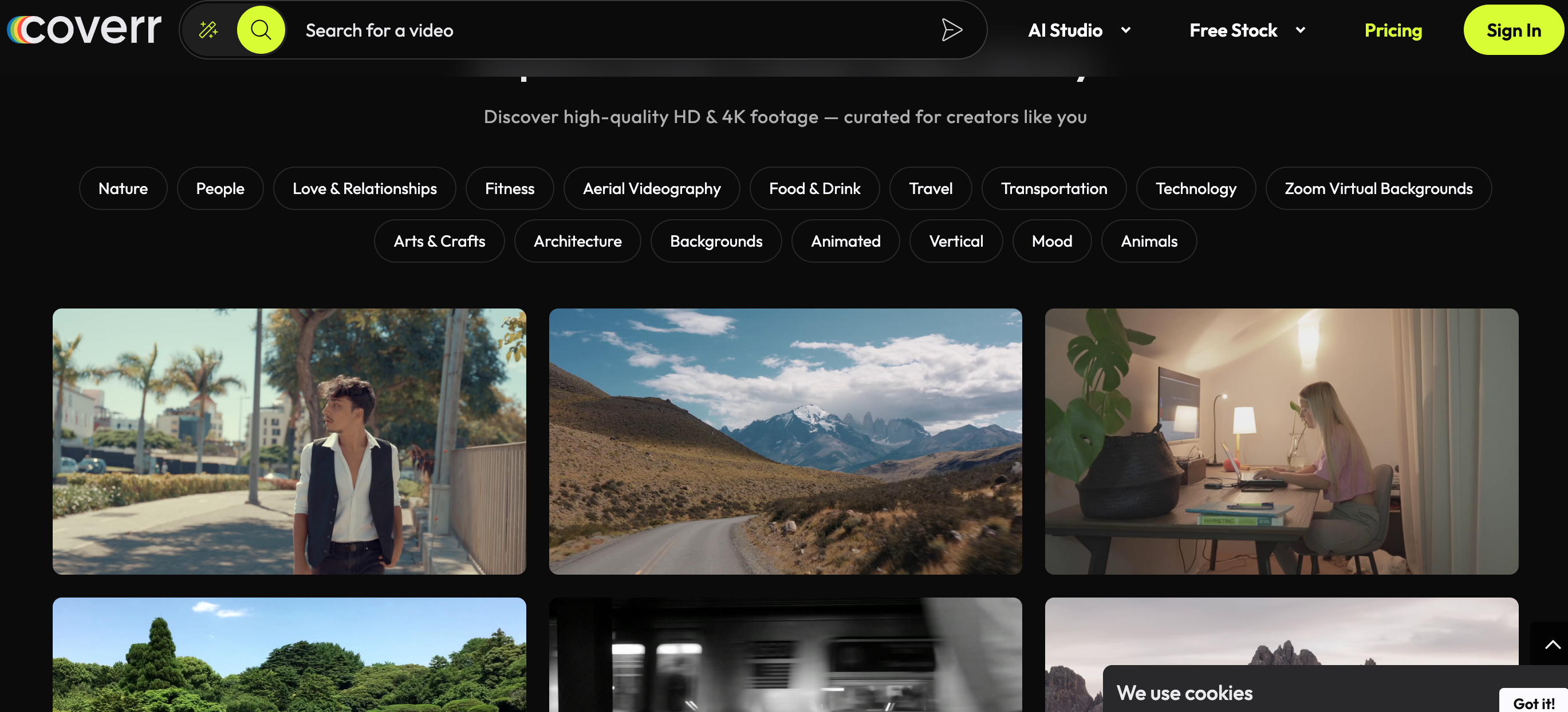Click the scroll-to-top arrow icon
1568x712 pixels.
coord(1551,644)
